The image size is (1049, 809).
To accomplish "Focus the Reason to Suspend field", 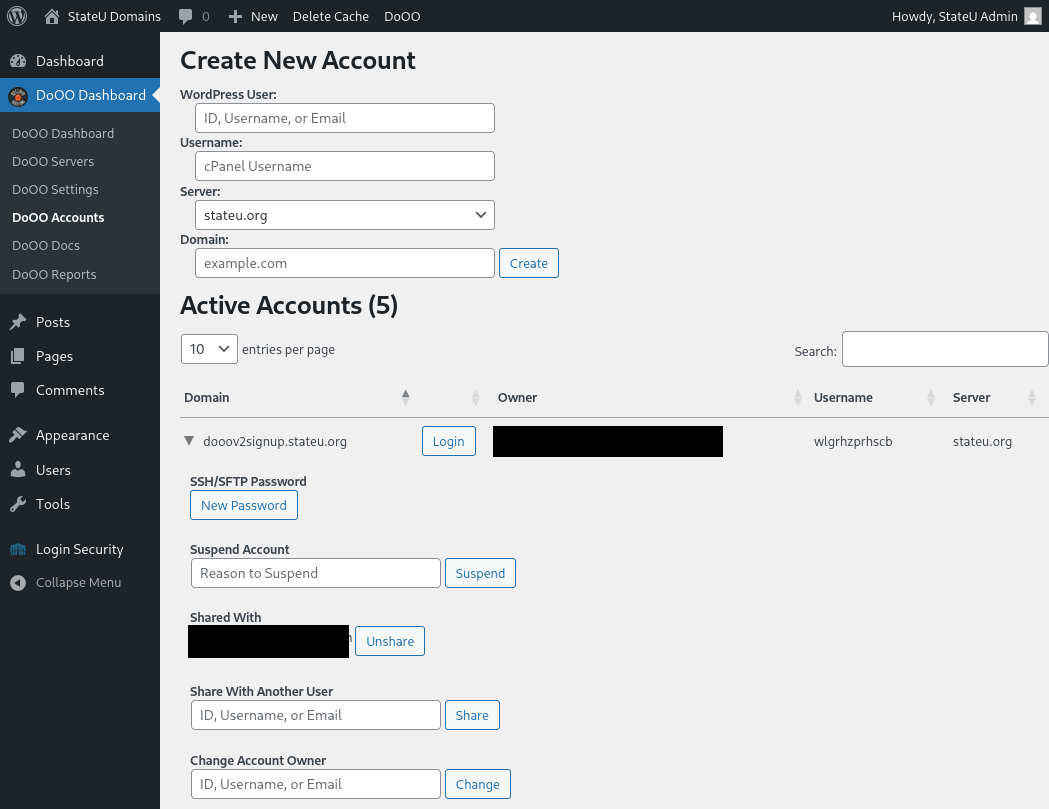I will pyautogui.click(x=316, y=573).
